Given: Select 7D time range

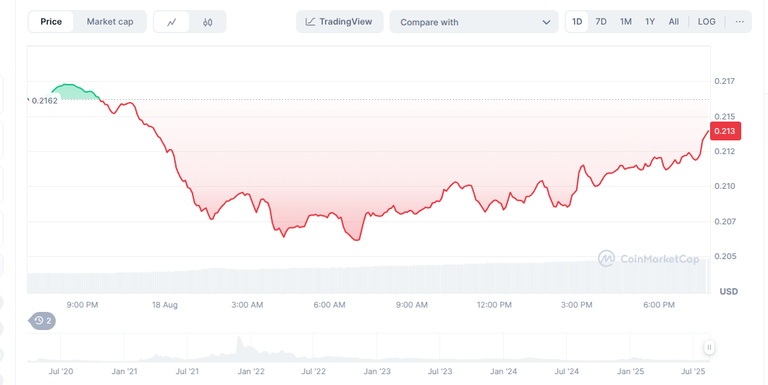Looking at the screenshot, I should [601, 22].
